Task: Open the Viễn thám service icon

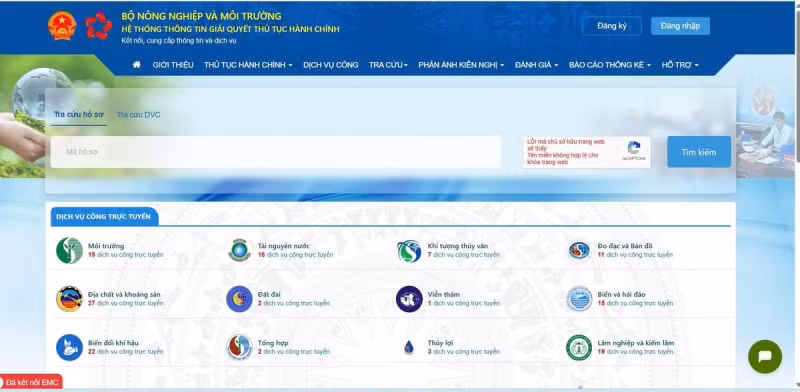Action: 409,299
